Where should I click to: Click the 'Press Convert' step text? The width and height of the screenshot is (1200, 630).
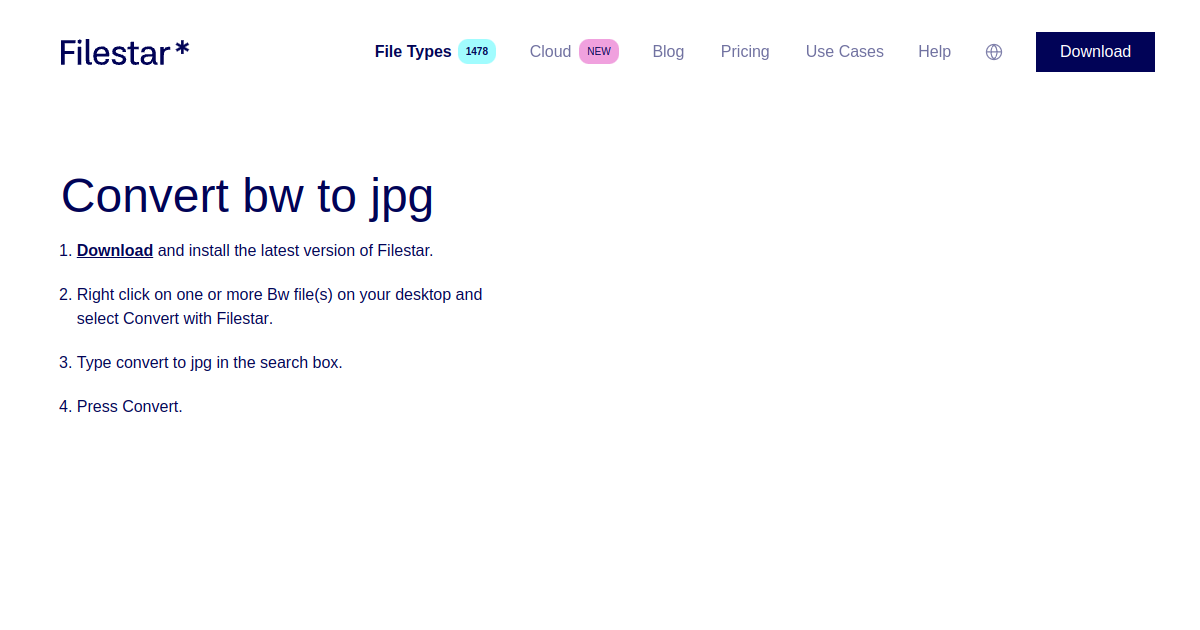pos(130,406)
